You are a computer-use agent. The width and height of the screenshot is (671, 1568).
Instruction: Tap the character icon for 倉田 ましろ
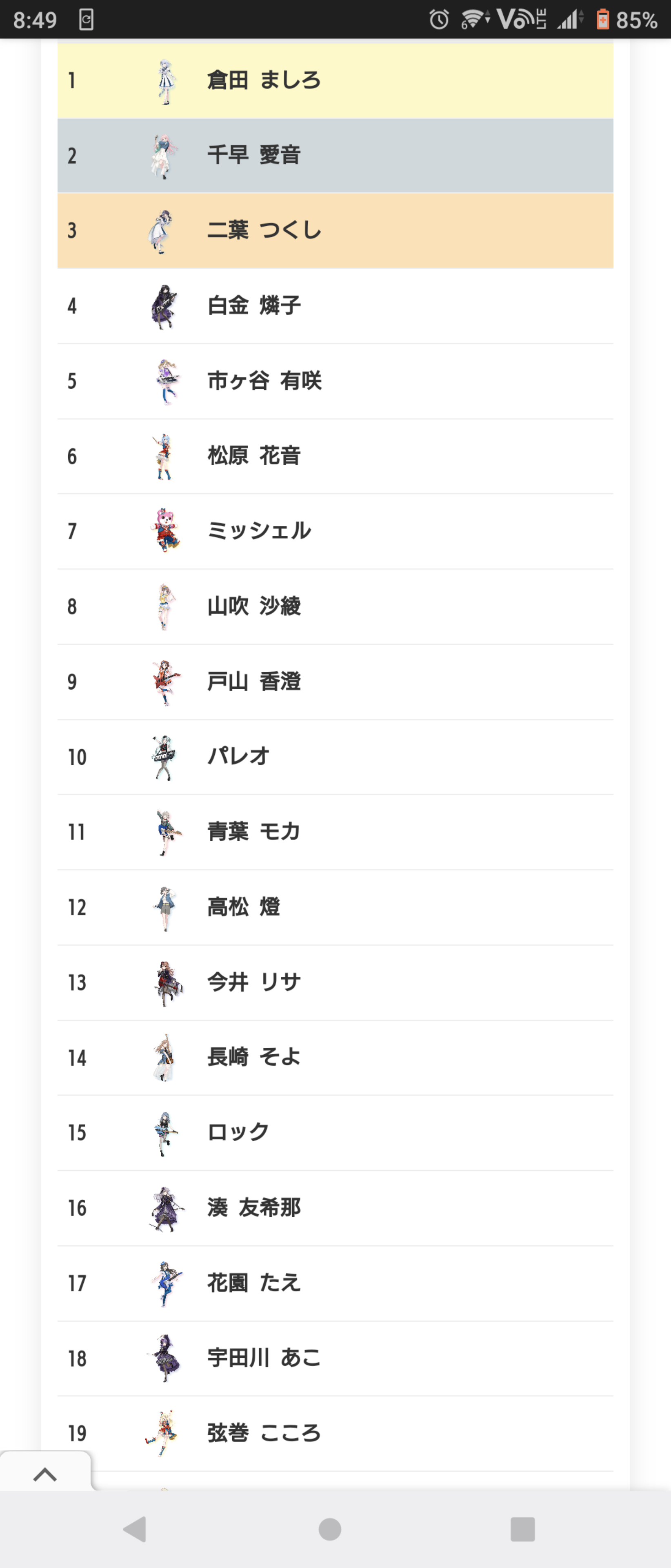[164, 82]
